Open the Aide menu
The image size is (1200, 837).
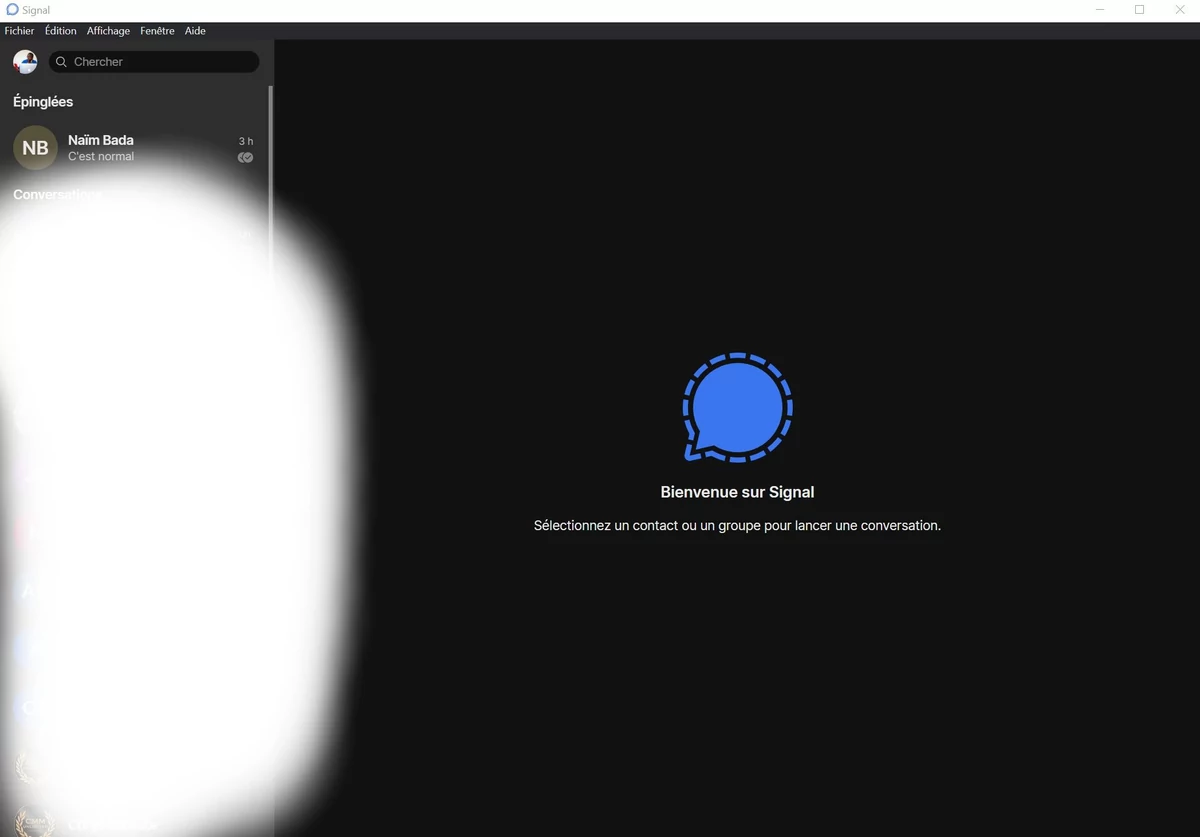[195, 31]
